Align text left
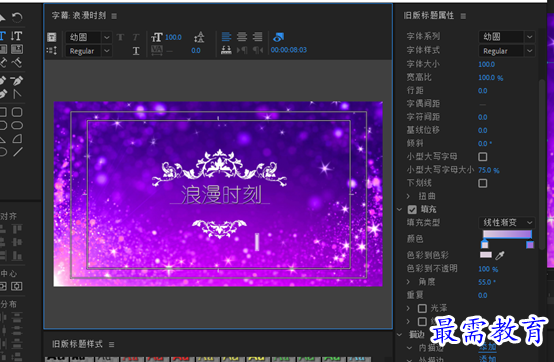Viewport: 554px width, 362px height. click(226, 36)
